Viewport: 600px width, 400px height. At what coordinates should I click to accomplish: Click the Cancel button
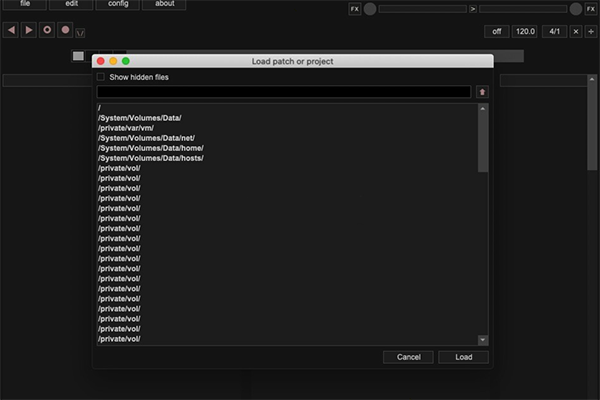tap(408, 357)
